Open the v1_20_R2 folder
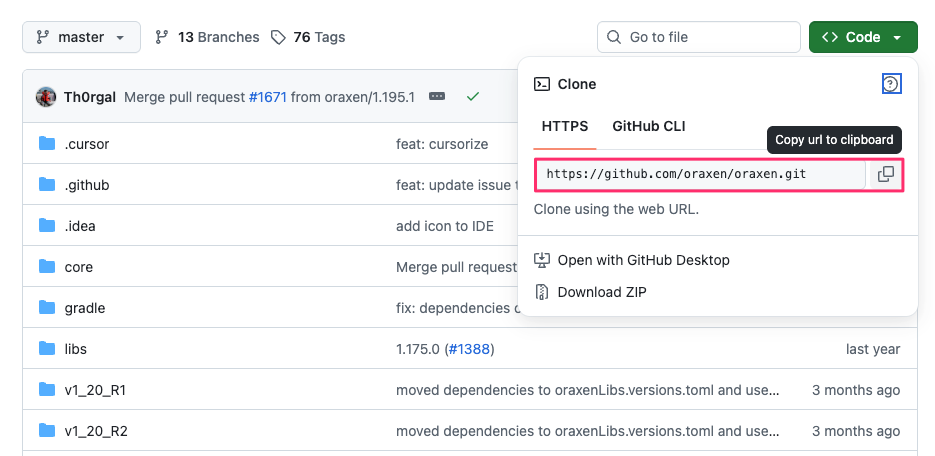This screenshot has width=935, height=456. [x=96, y=431]
